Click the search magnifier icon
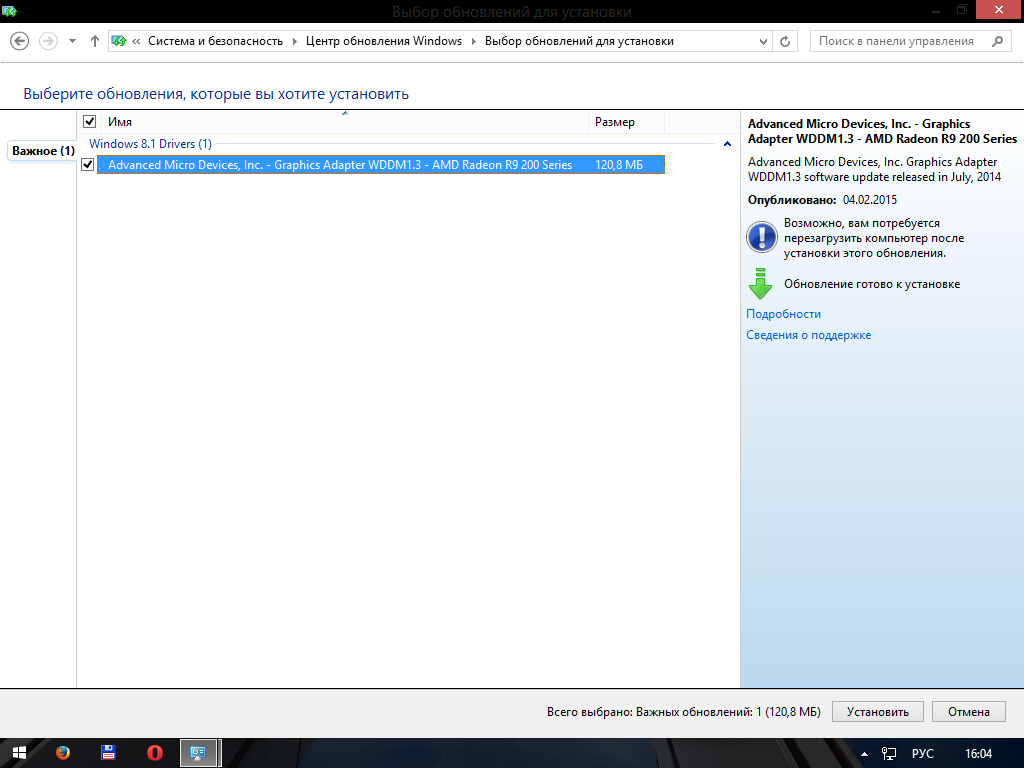The image size is (1024, 768). [997, 41]
